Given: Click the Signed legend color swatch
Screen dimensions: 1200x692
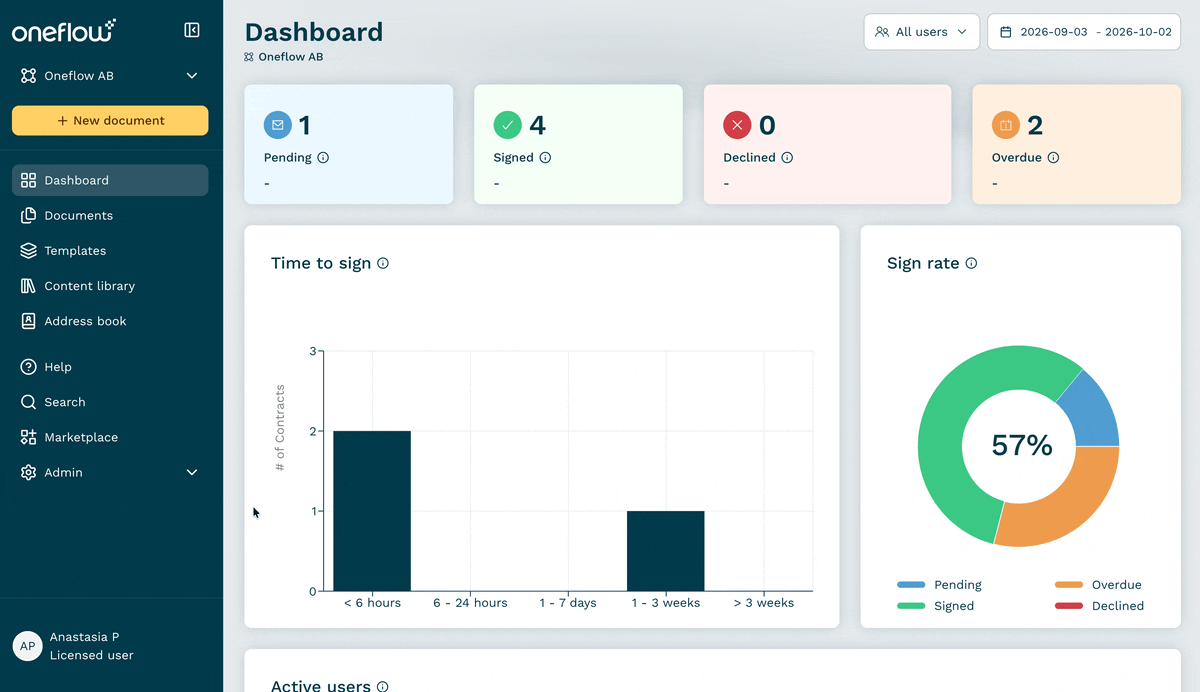Looking at the screenshot, I should point(911,606).
